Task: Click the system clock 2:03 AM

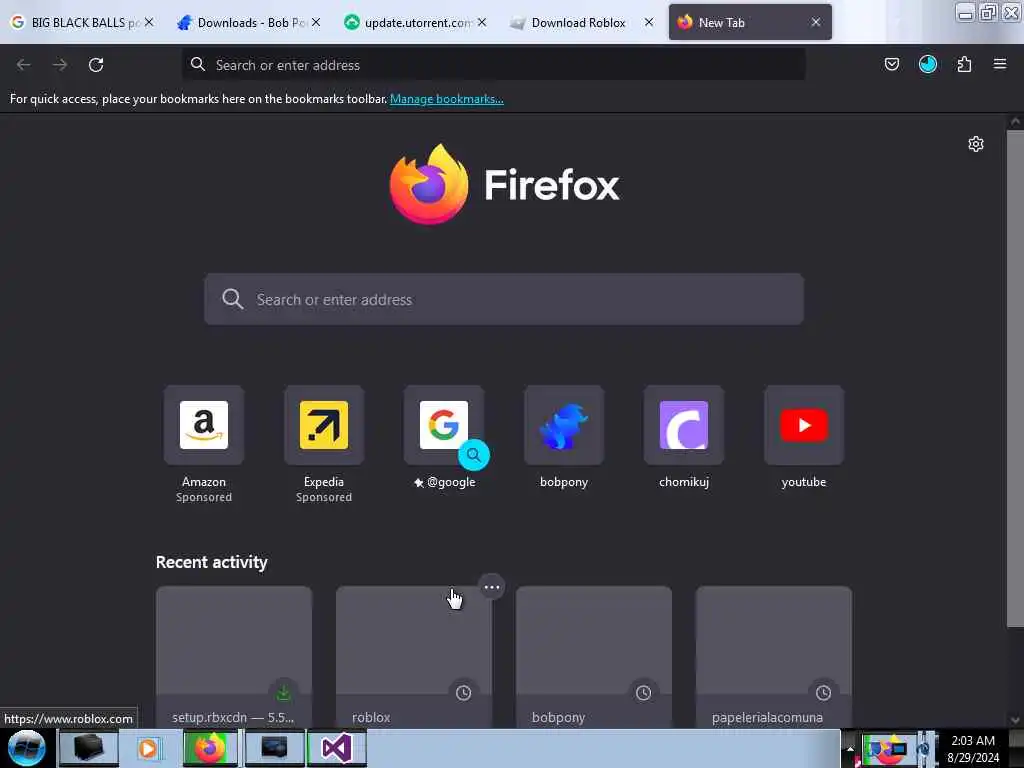Action: [x=973, y=741]
